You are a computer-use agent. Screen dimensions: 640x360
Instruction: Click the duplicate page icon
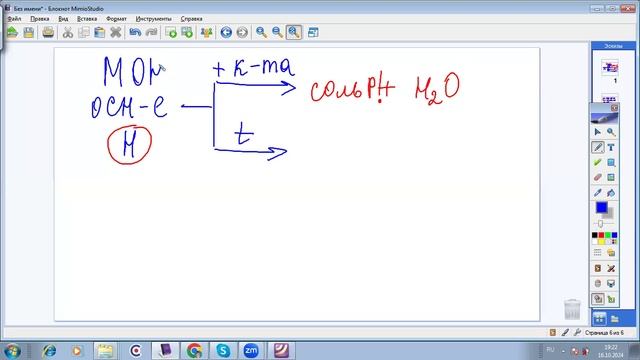(x=187, y=32)
